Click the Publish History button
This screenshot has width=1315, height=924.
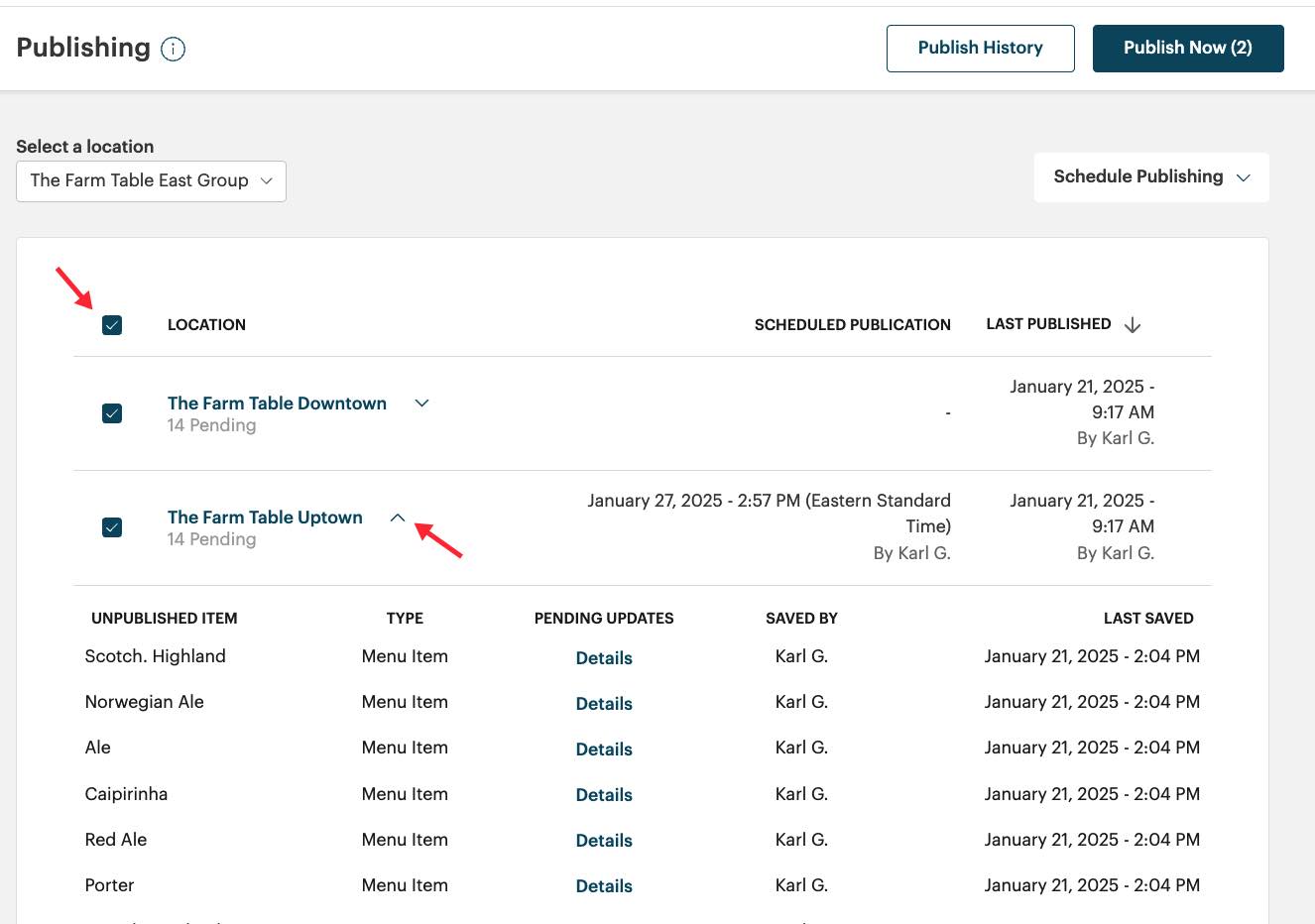pos(980,49)
